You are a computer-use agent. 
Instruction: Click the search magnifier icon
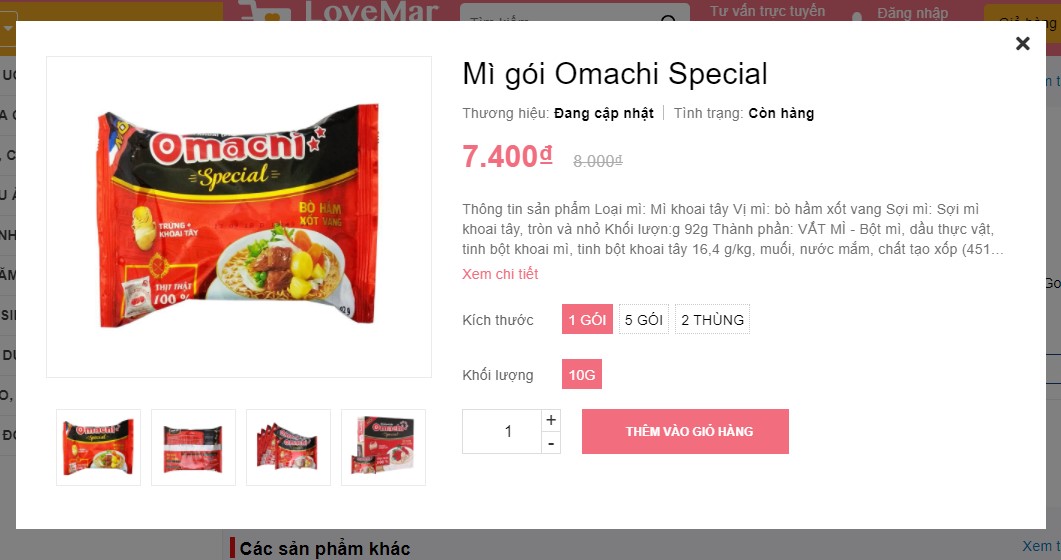(x=668, y=17)
